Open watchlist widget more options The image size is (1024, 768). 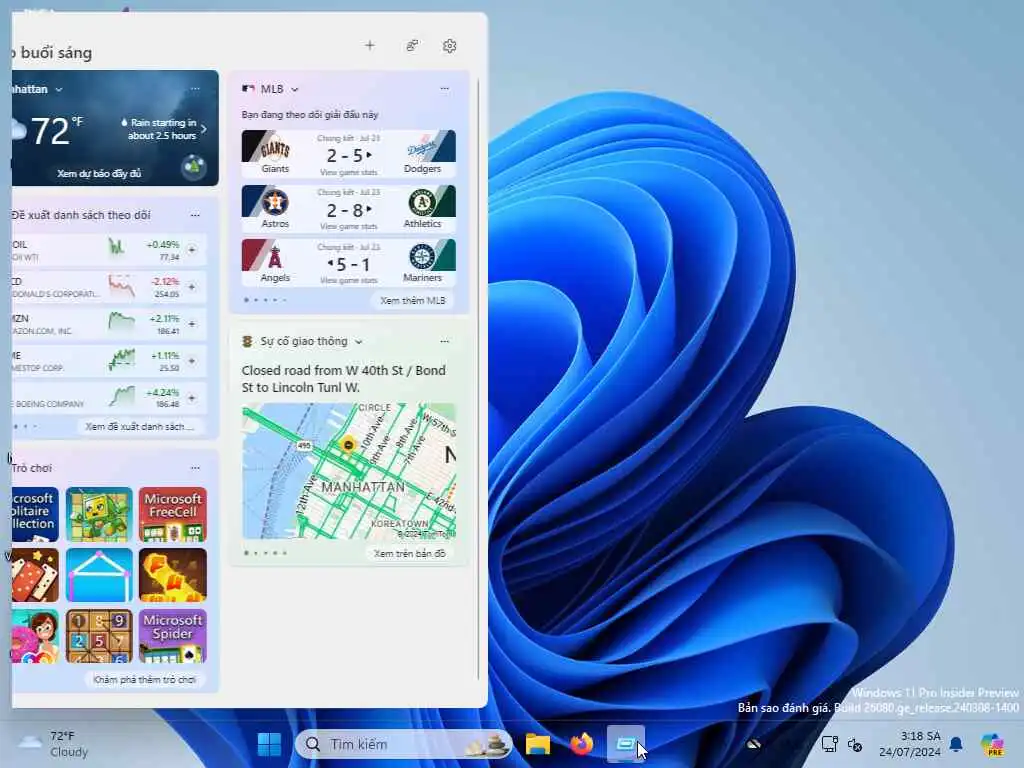(195, 215)
